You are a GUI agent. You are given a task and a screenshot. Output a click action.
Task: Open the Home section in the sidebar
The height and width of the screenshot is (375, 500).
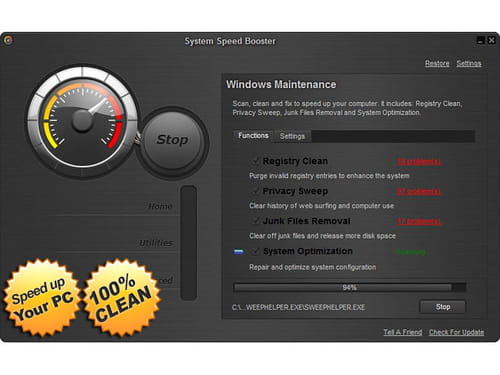pos(160,207)
